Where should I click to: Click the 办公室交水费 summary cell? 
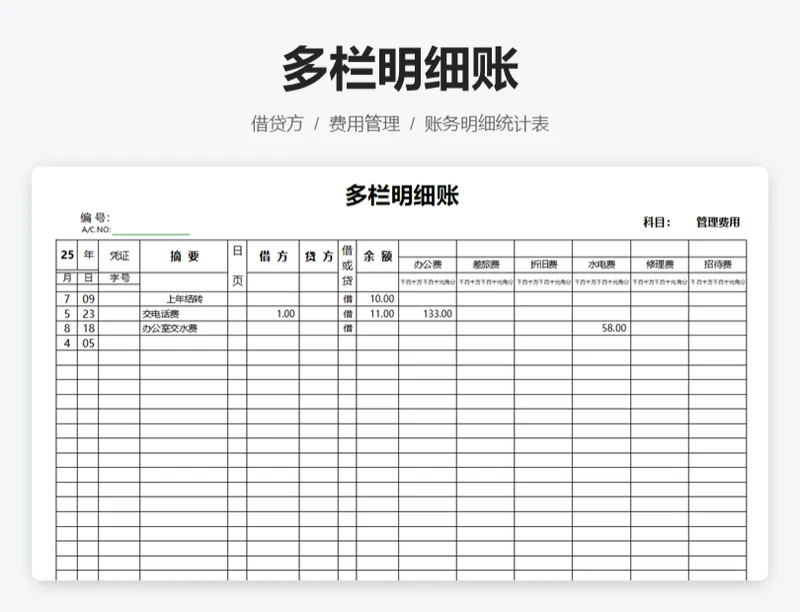tap(184, 328)
